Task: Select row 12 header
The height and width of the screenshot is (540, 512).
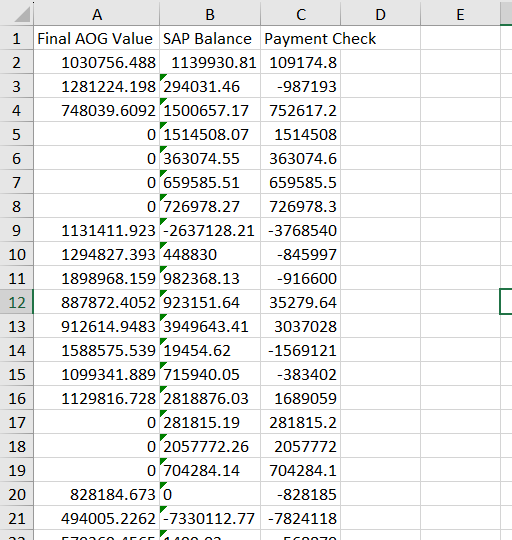Action: click(x=17, y=302)
